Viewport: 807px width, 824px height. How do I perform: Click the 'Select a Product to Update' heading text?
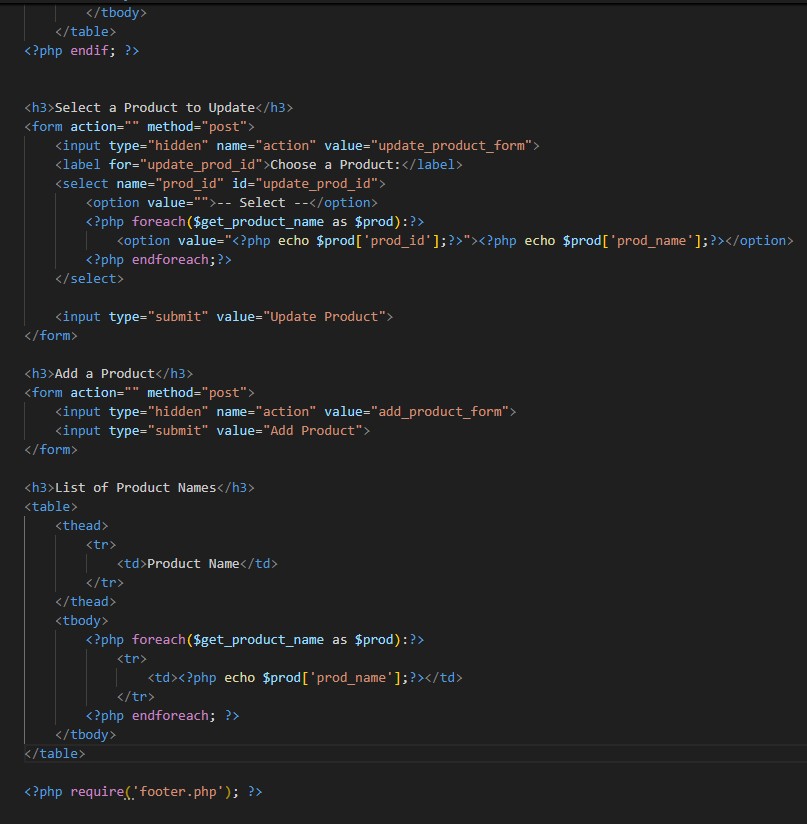click(155, 108)
